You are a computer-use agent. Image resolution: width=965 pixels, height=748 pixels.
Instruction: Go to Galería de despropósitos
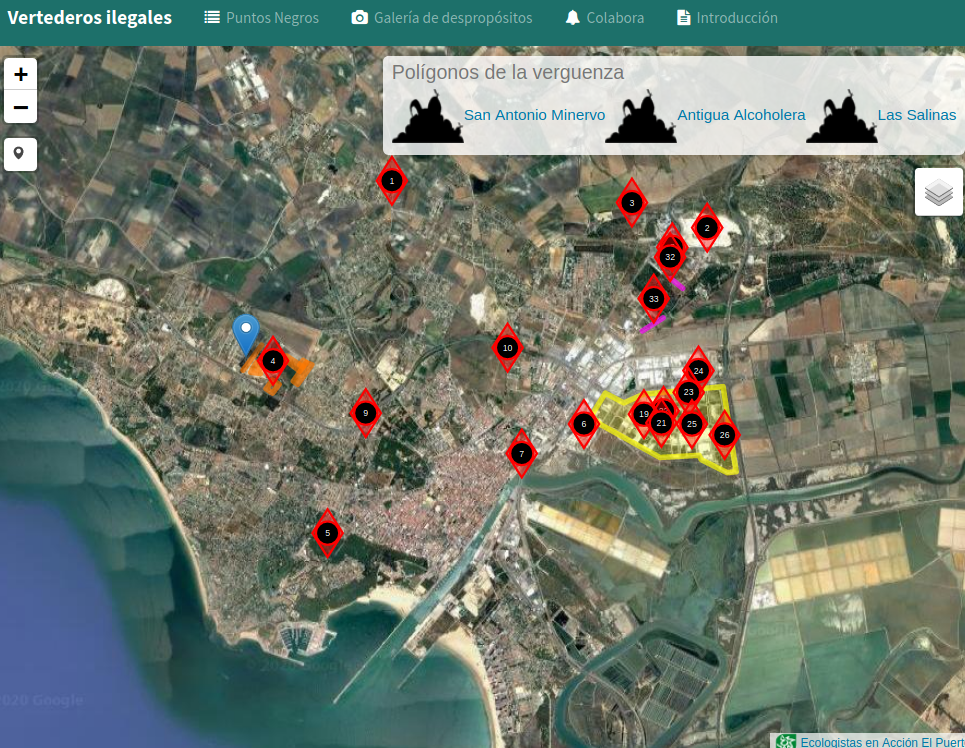tap(442, 18)
